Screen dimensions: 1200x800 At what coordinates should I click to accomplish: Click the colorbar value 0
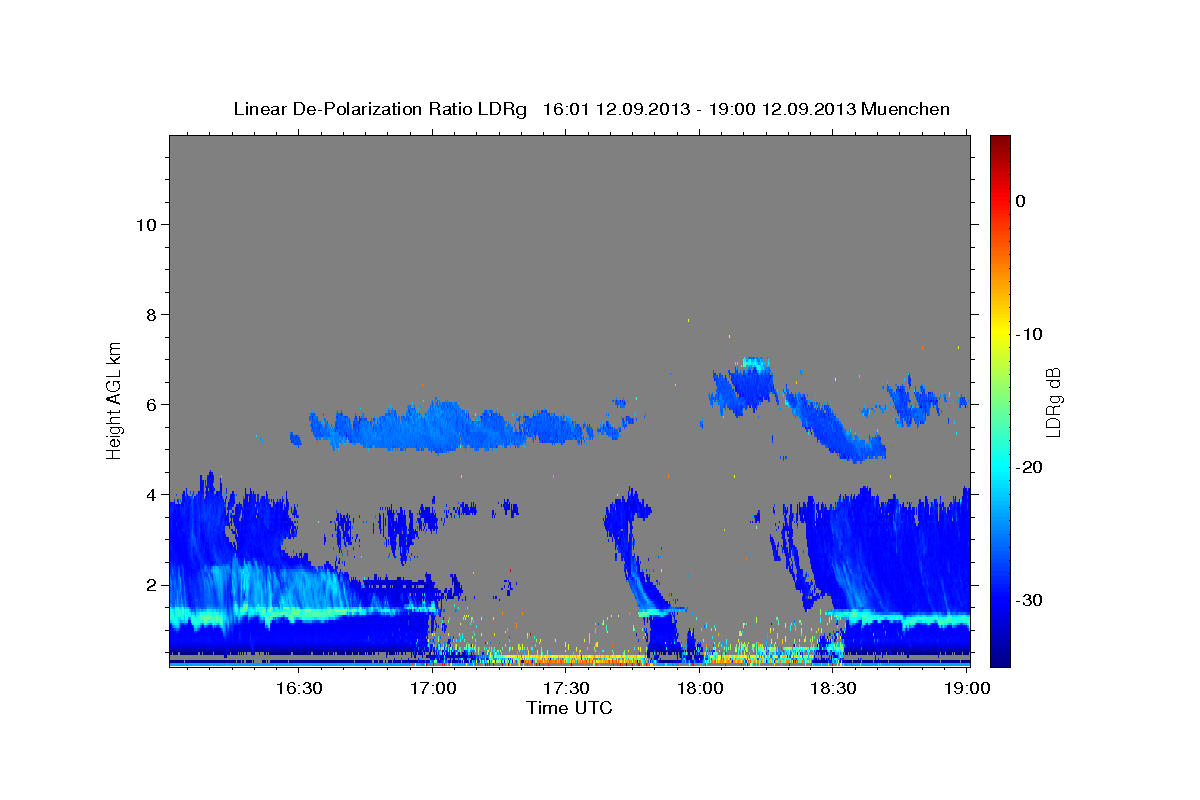click(x=1020, y=201)
